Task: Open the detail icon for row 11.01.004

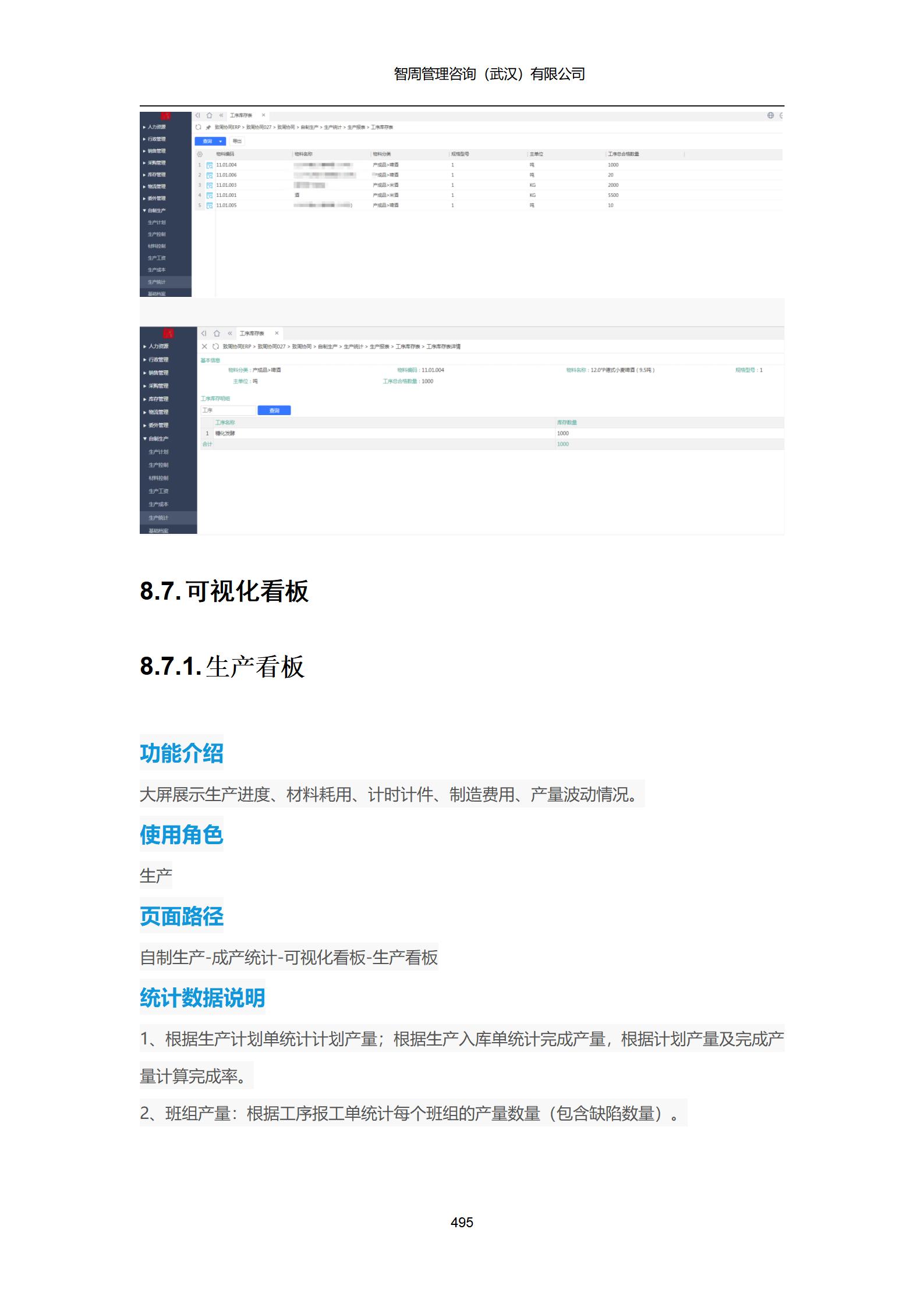Action: [x=210, y=165]
